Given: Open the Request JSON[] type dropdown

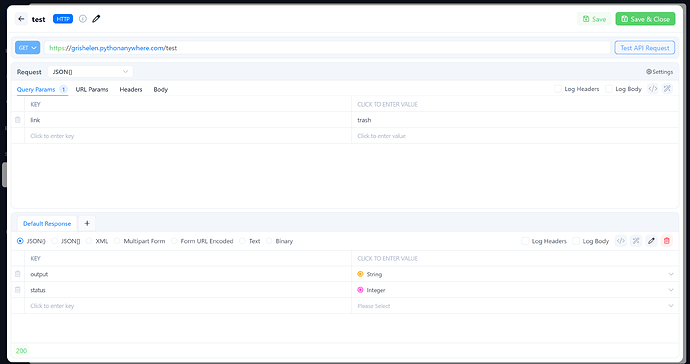Looking at the screenshot, I should [90, 72].
